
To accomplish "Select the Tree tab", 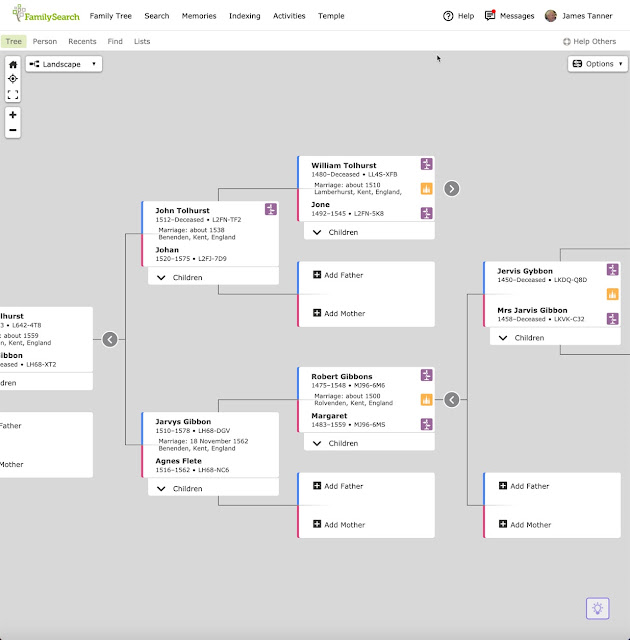I will pyautogui.click(x=13, y=41).
